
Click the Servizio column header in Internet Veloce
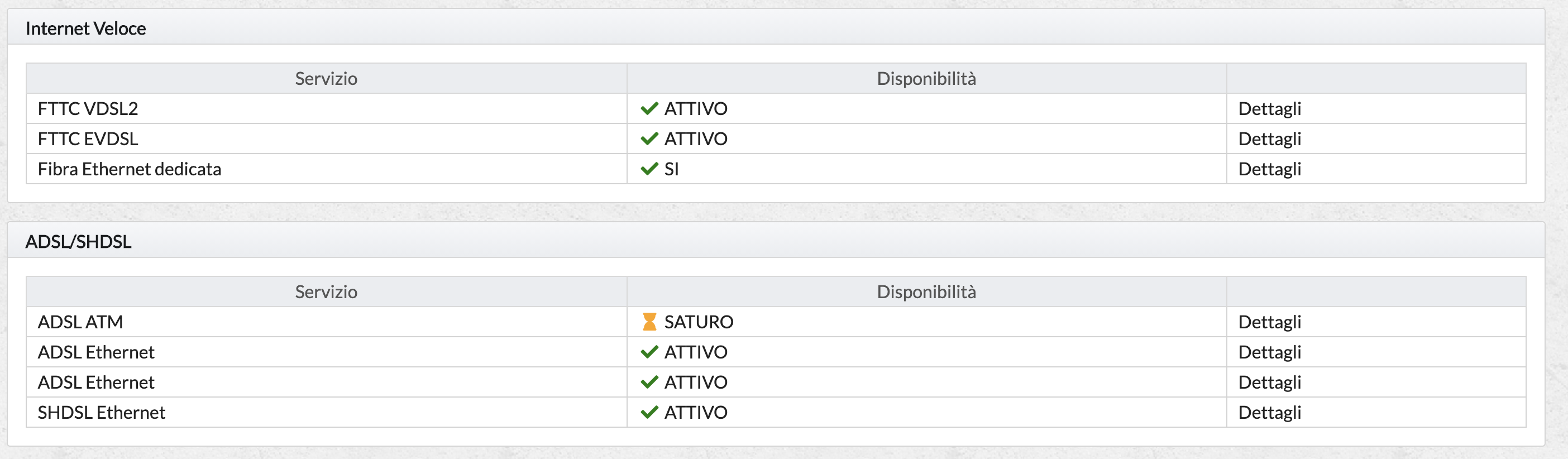[326, 79]
